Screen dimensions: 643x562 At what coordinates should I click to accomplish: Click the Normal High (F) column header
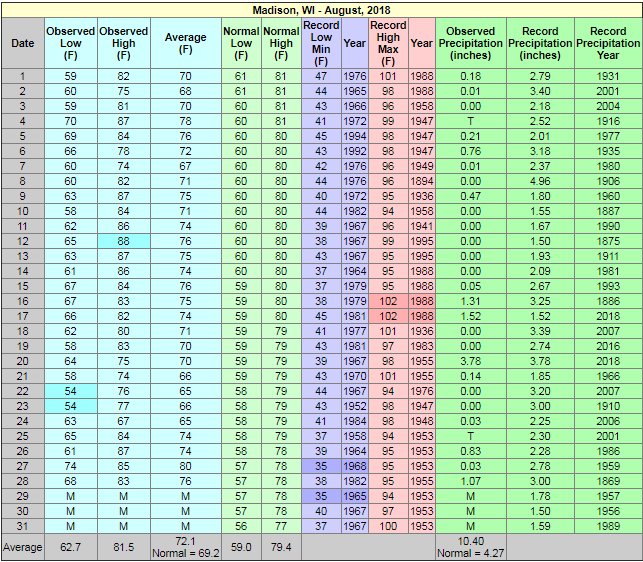click(281, 43)
